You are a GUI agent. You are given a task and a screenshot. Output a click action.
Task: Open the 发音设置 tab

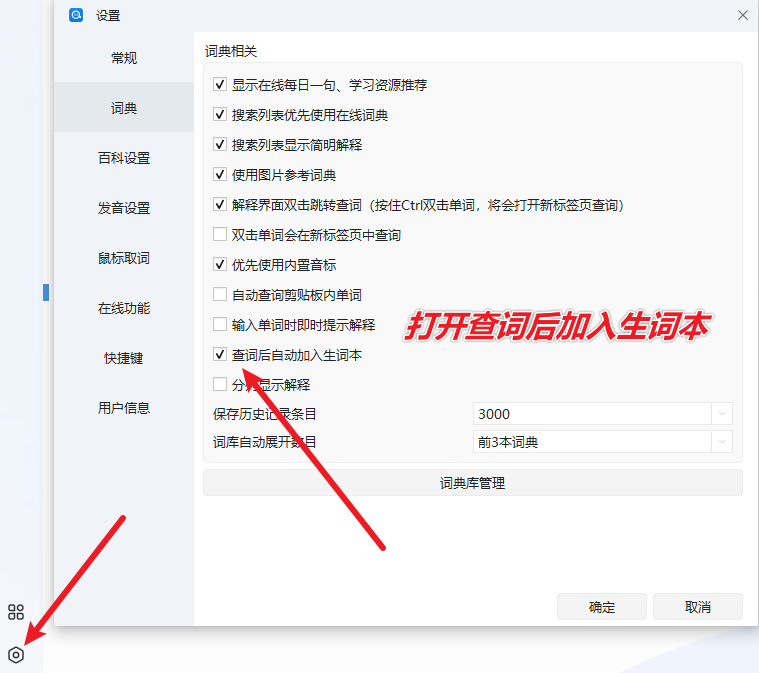124,208
